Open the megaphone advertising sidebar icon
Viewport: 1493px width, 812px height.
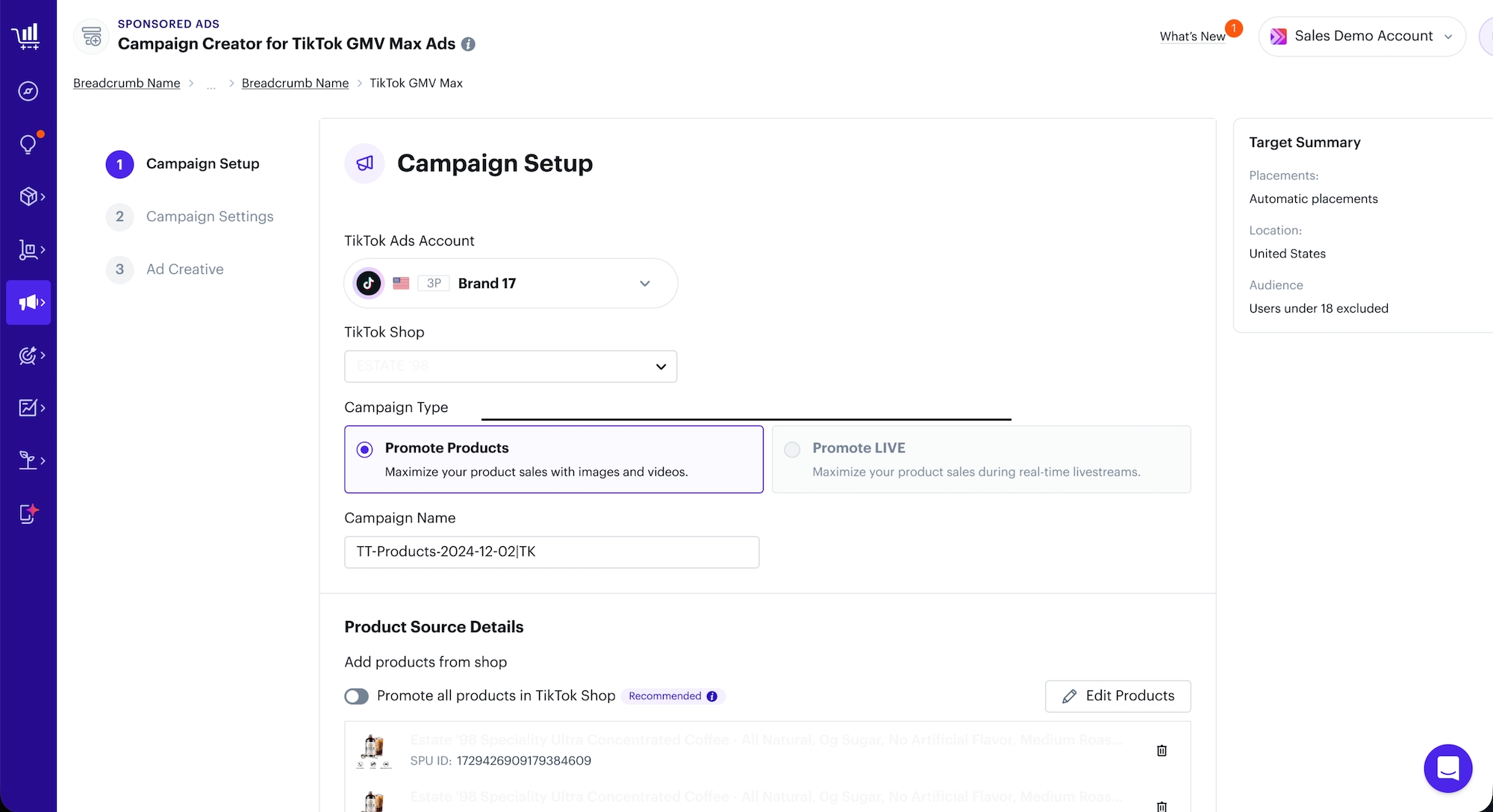pyautogui.click(x=28, y=302)
